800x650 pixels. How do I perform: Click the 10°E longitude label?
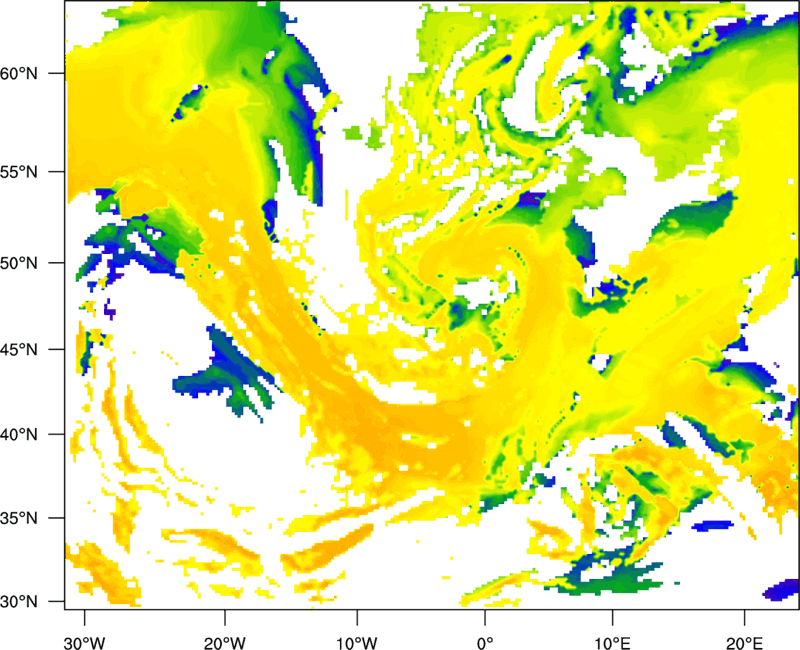[612, 643]
